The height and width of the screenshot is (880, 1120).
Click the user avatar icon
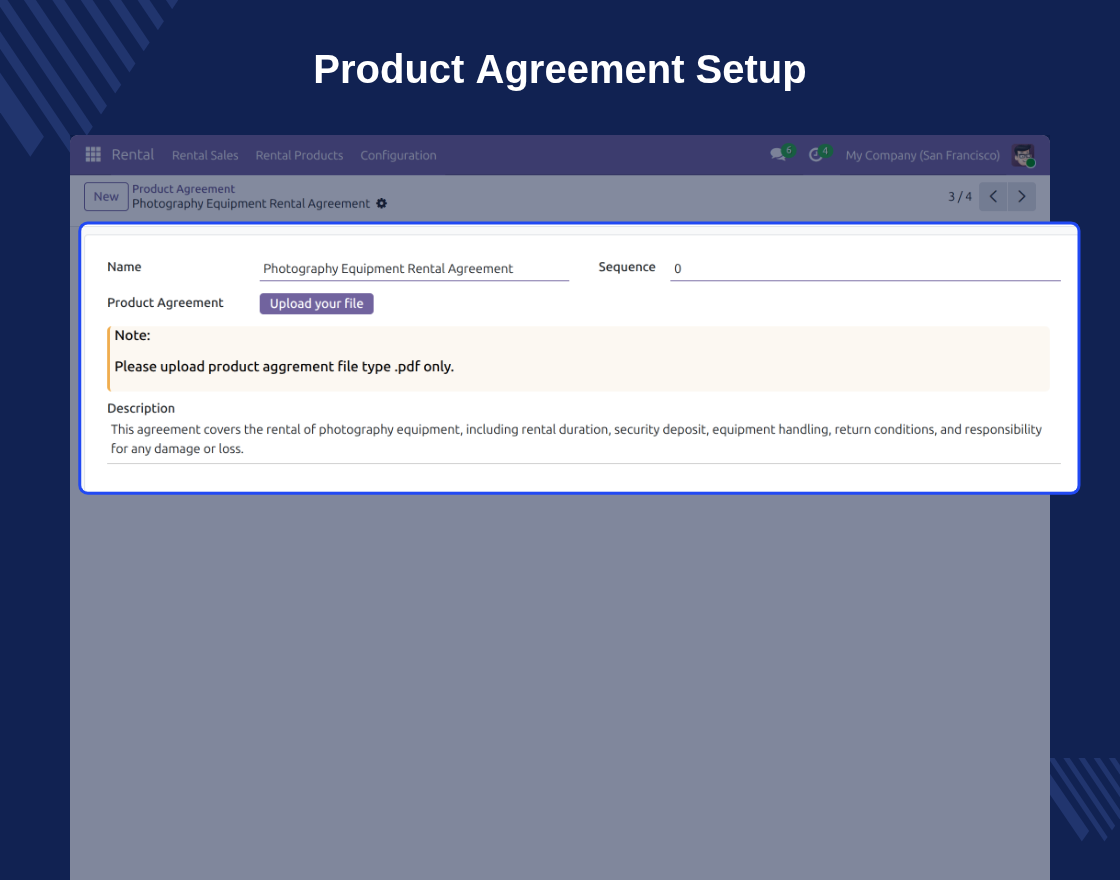pyautogui.click(x=1023, y=155)
